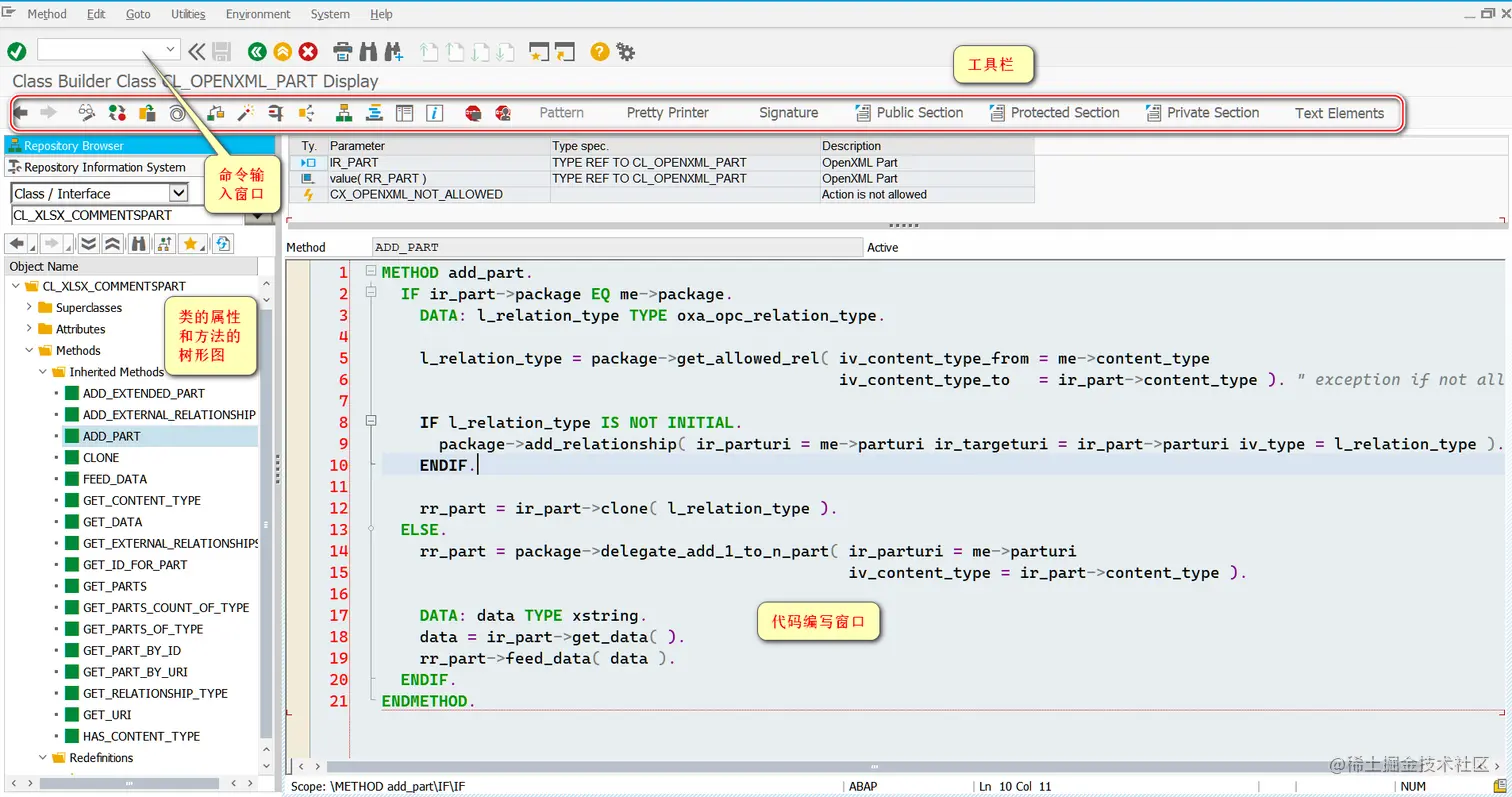This screenshot has height=797, width=1512.
Task: Click the Where-Used List spiral icon
Action: [x=177, y=113]
